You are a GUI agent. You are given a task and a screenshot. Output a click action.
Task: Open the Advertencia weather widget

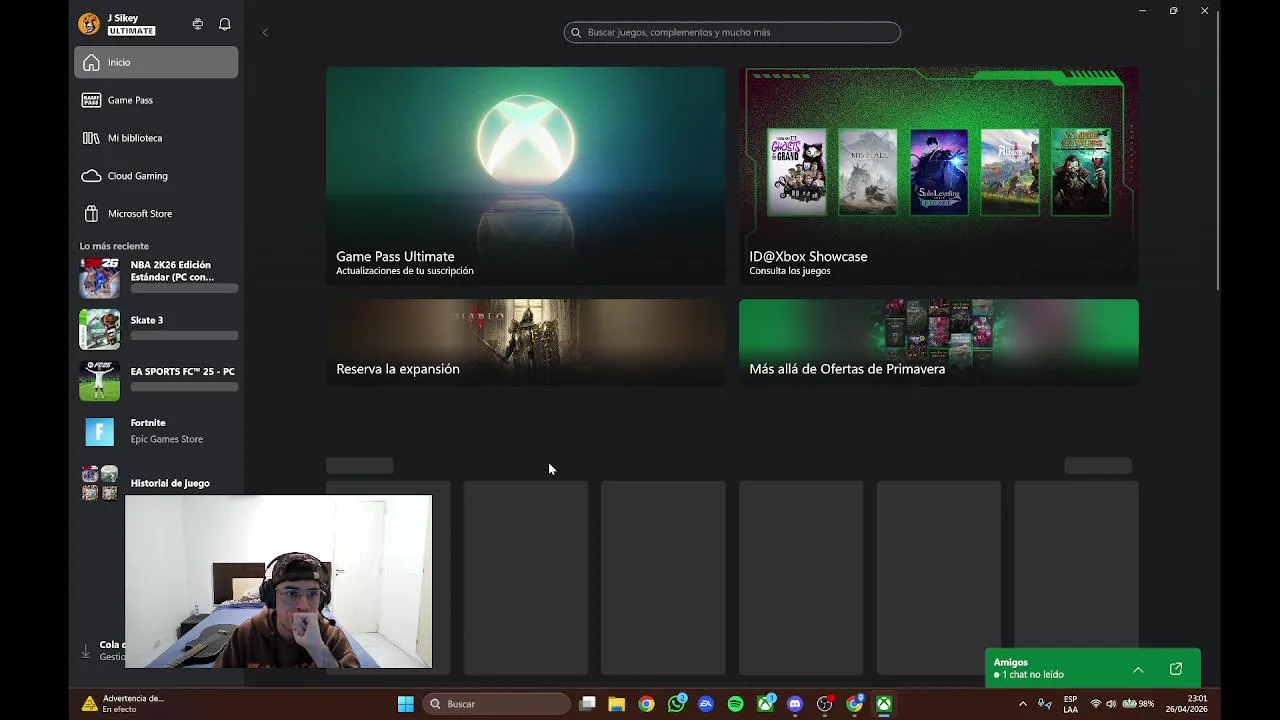124,704
